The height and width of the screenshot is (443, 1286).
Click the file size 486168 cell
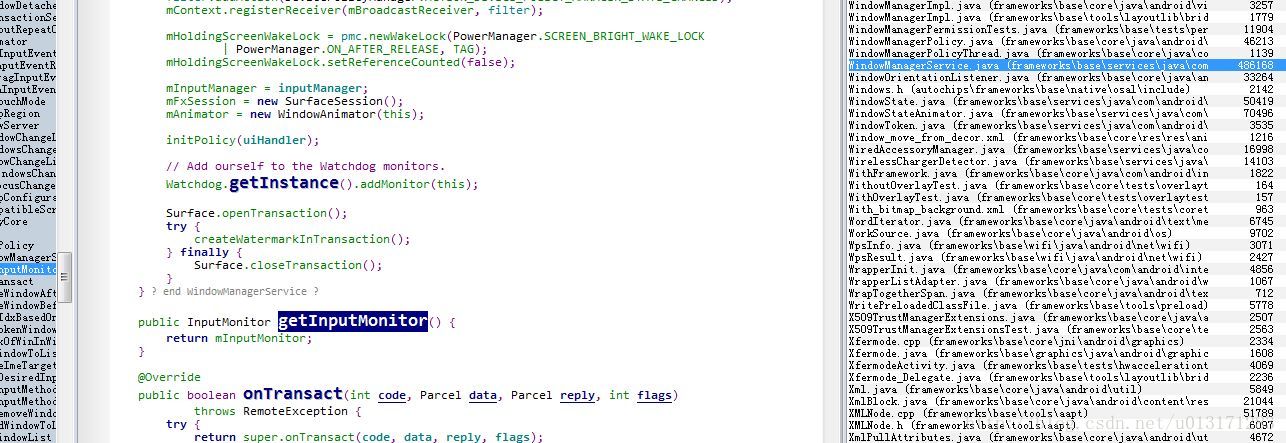coord(1254,65)
